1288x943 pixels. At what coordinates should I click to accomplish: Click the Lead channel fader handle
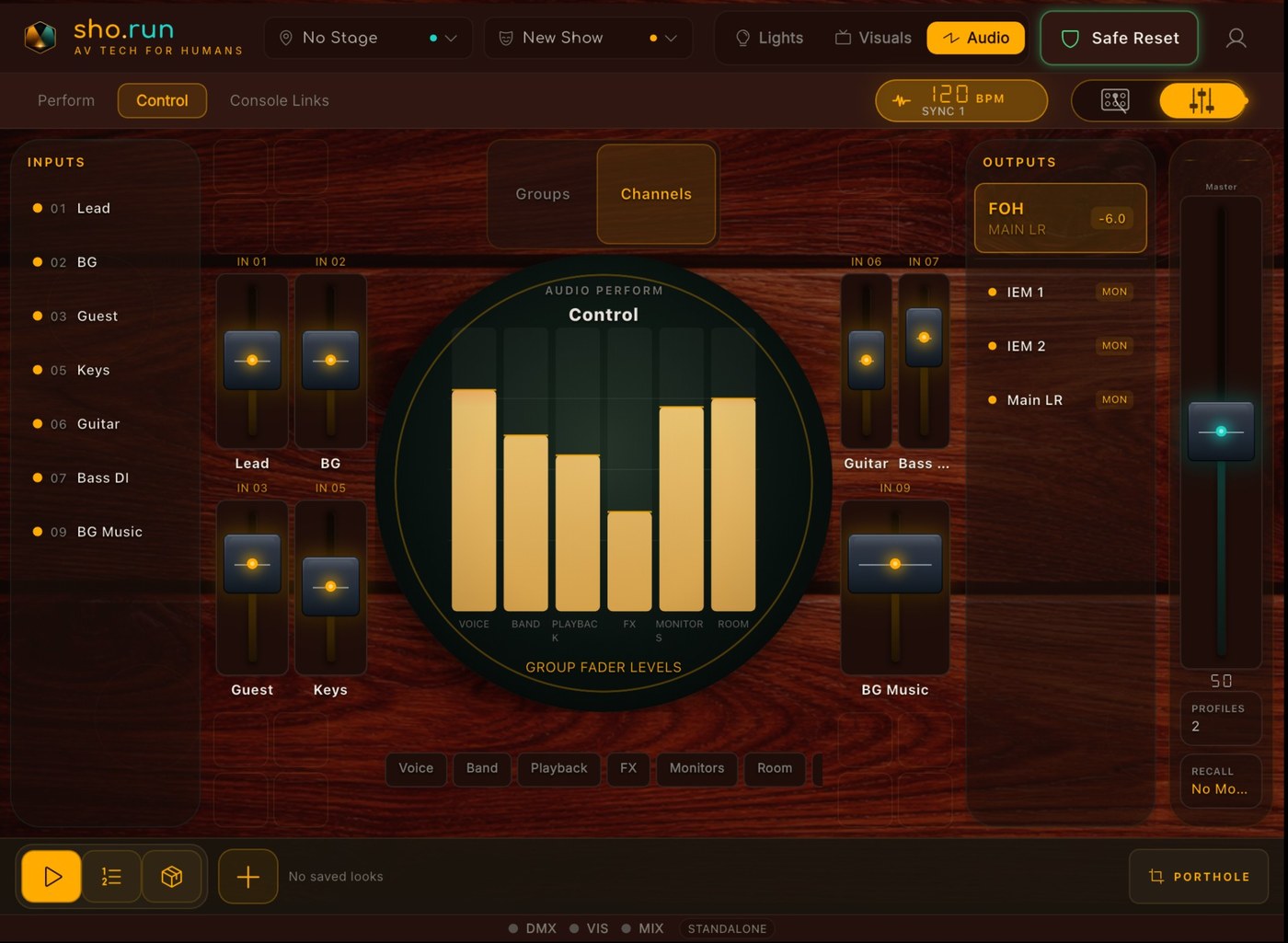click(252, 360)
